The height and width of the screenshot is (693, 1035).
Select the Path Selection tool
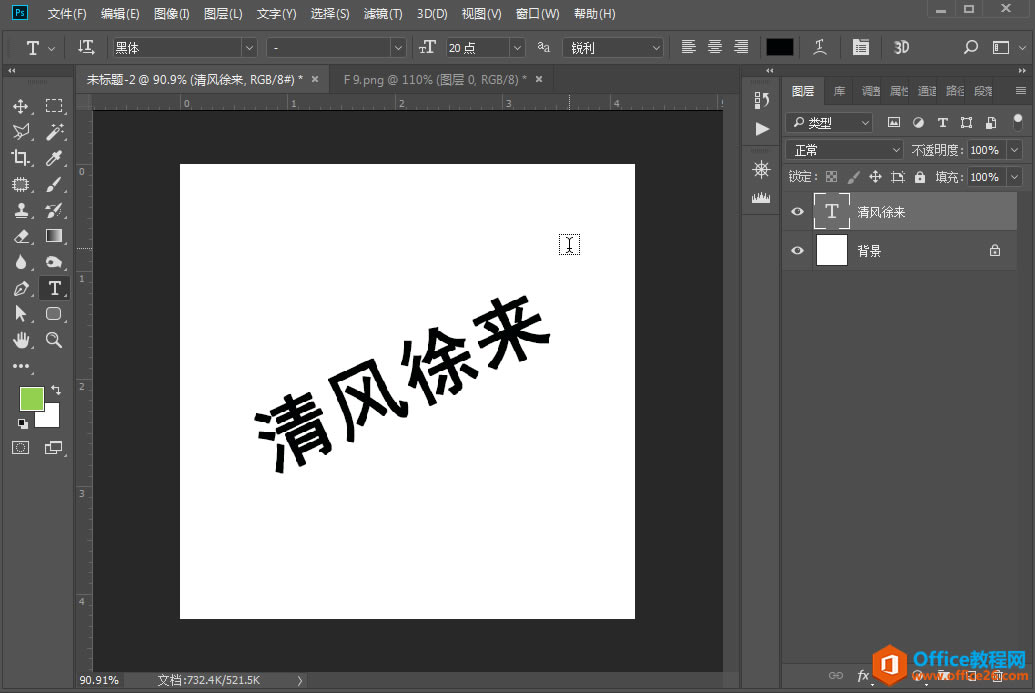click(x=20, y=314)
